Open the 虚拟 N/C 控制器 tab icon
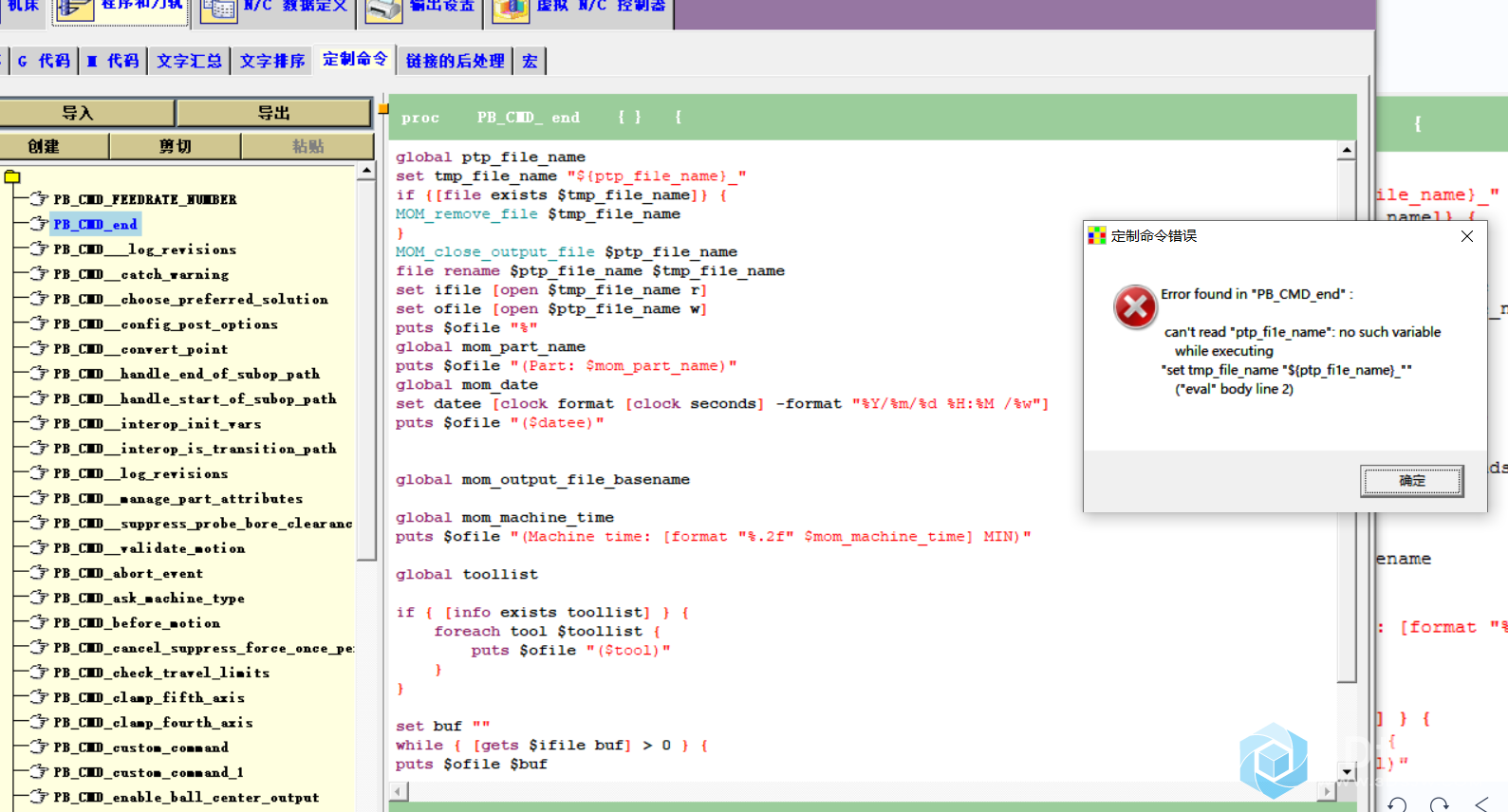The width and height of the screenshot is (1508, 812). (511, 9)
